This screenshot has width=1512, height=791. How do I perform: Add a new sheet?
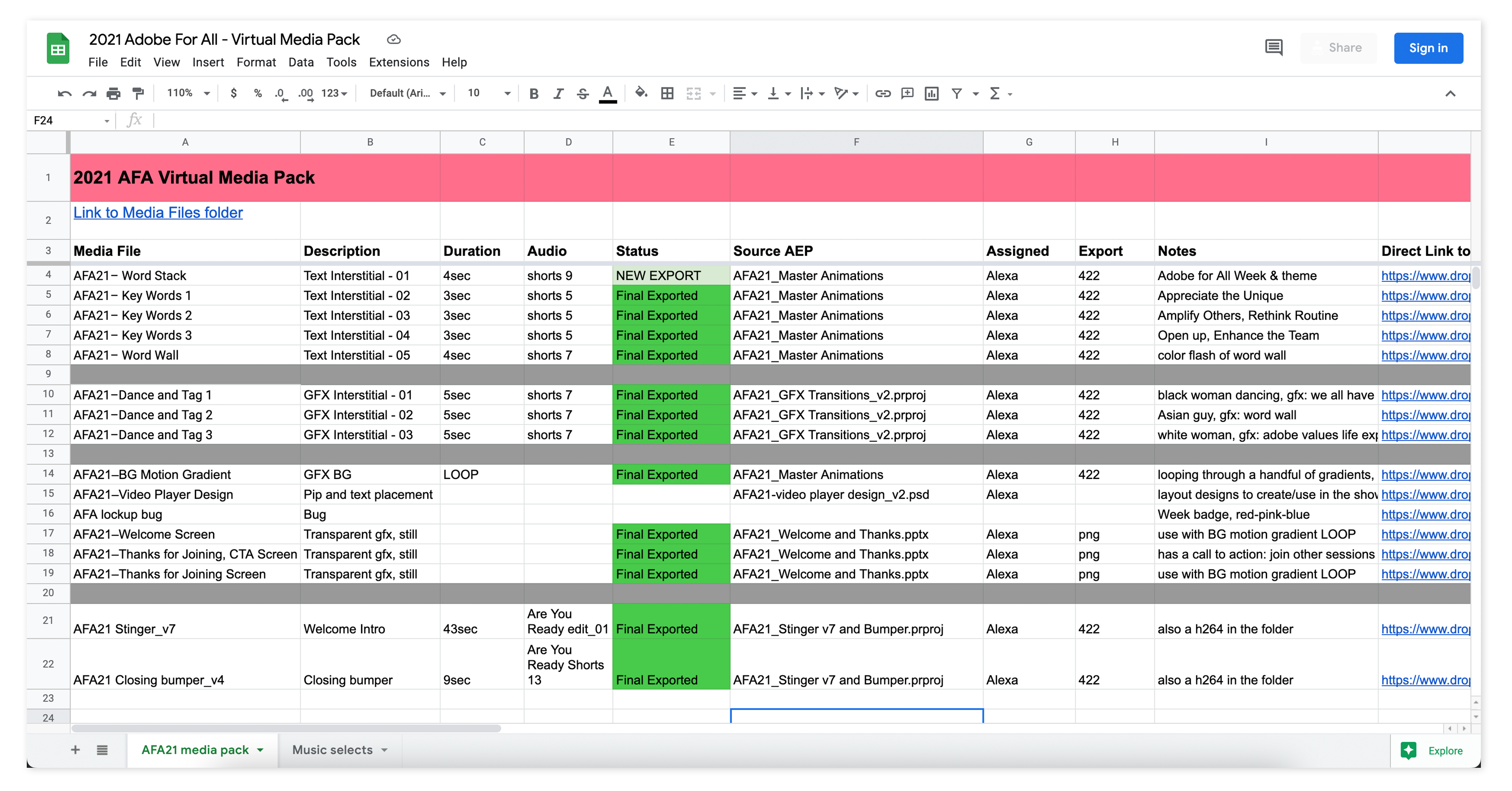click(x=75, y=749)
